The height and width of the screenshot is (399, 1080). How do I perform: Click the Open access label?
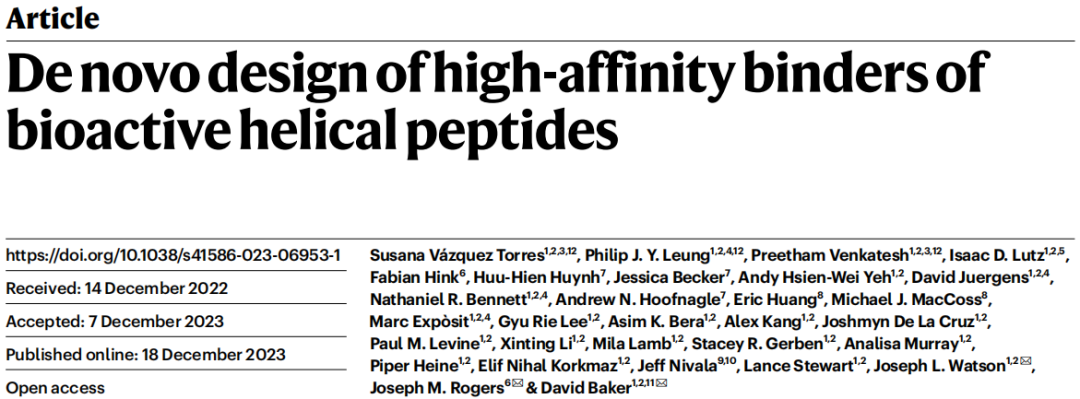coord(56,388)
